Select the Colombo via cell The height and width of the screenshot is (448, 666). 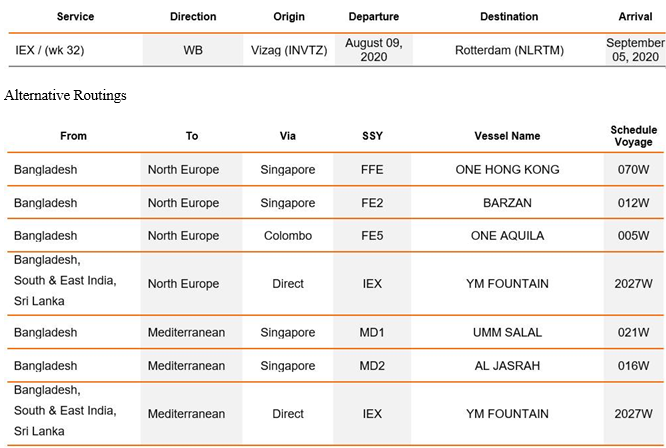point(288,236)
